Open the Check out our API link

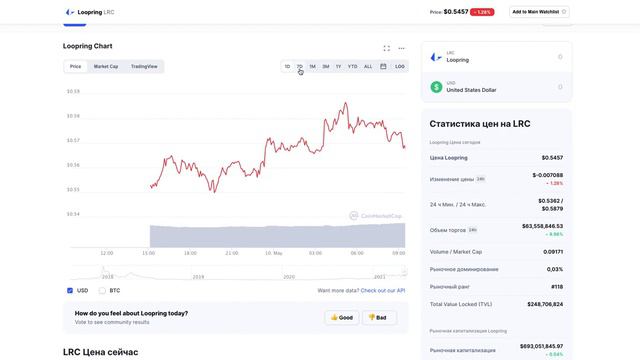[x=383, y=291]
